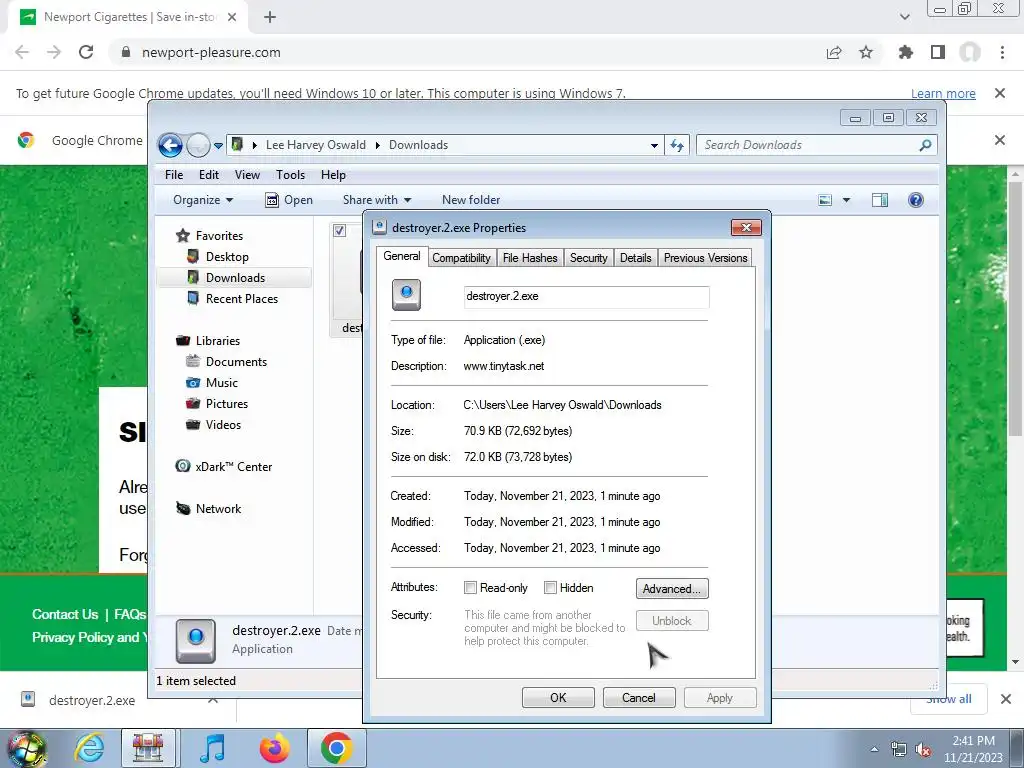Click the Unblock button
Image resolution: width=1024 pixels, height=768 pixels.
point(672,620)
